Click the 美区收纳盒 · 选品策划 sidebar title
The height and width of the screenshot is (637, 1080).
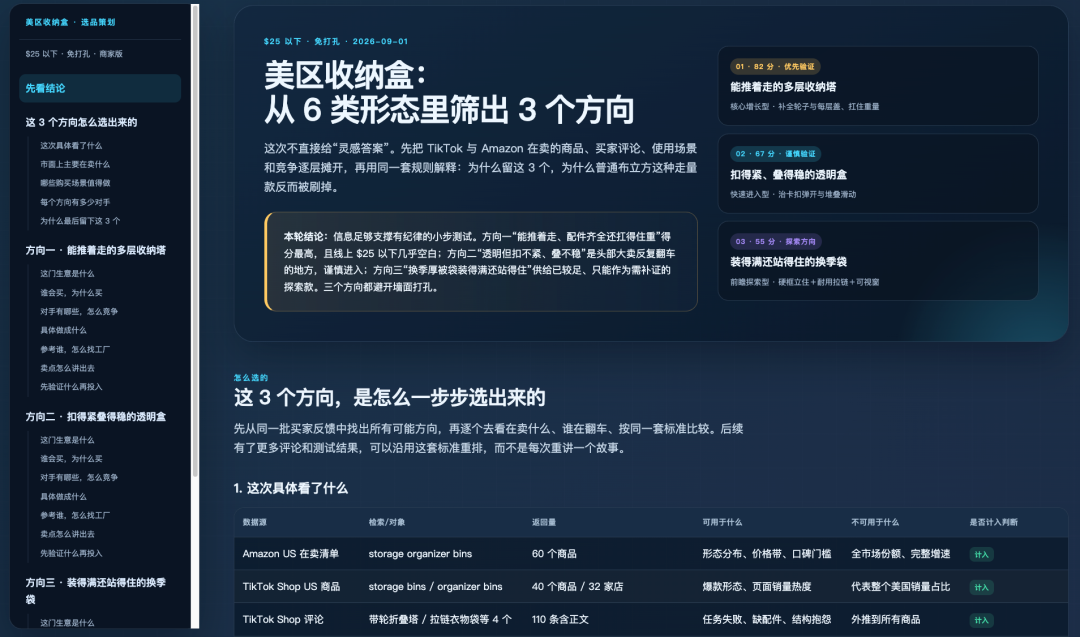[70, 22]
